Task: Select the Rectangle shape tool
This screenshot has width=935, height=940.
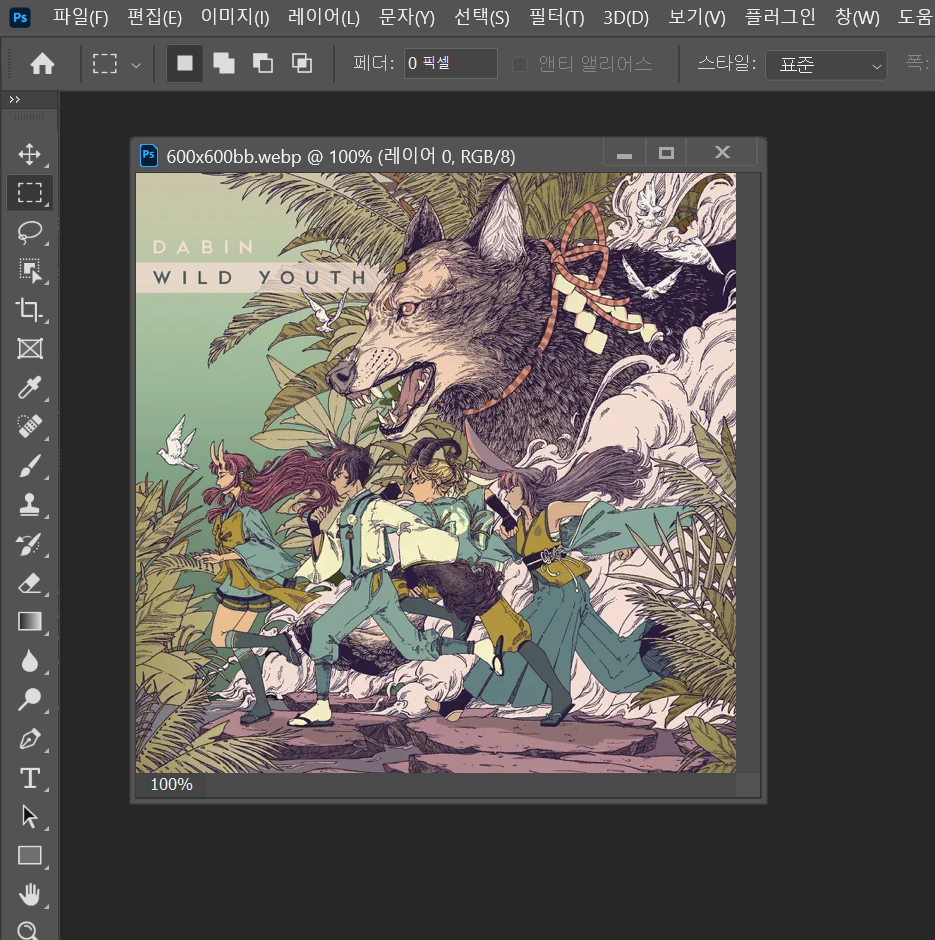Action: (29, 855)
